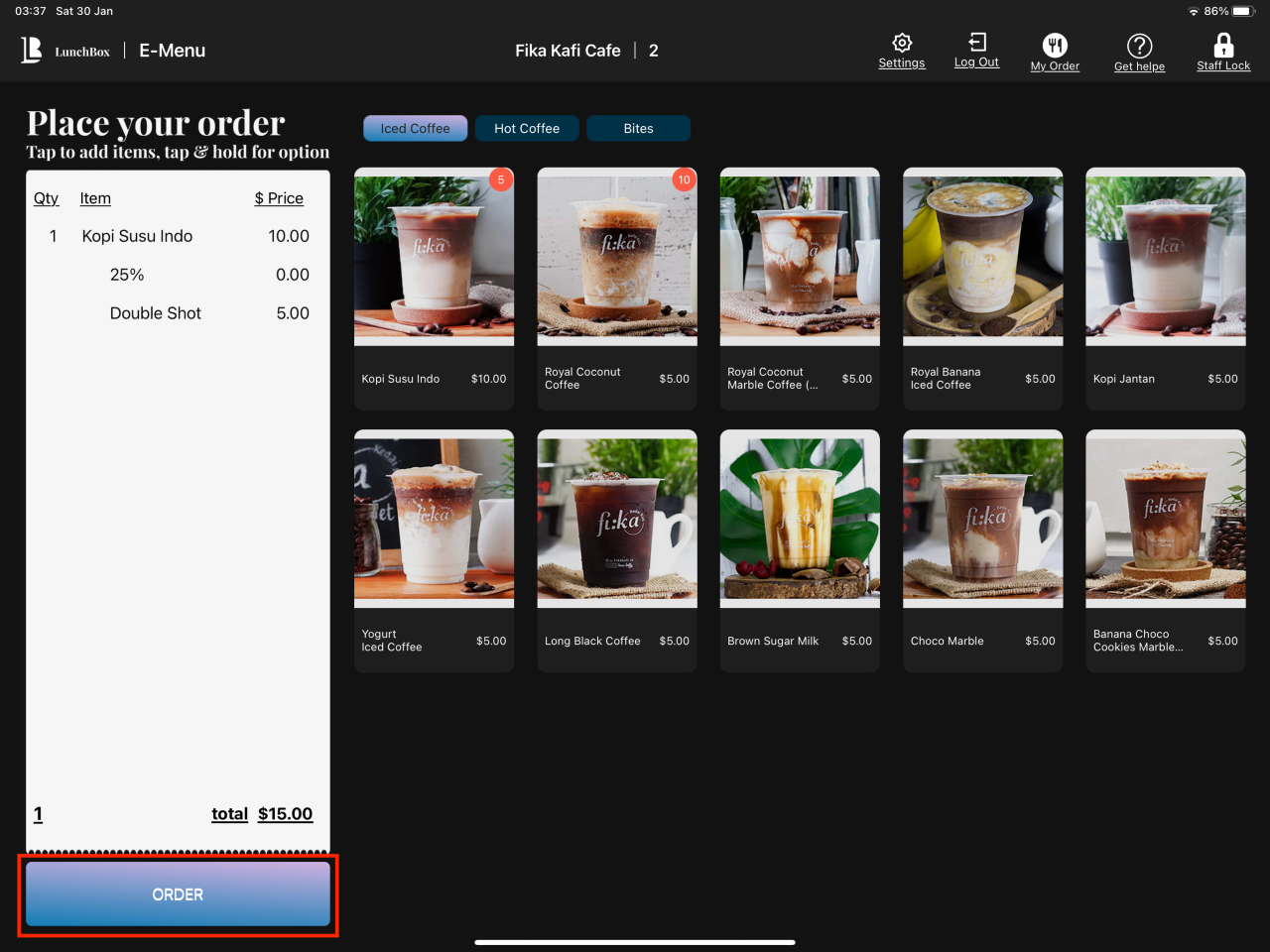Tap the Staff Lock padlock icon

[1223, 45]
